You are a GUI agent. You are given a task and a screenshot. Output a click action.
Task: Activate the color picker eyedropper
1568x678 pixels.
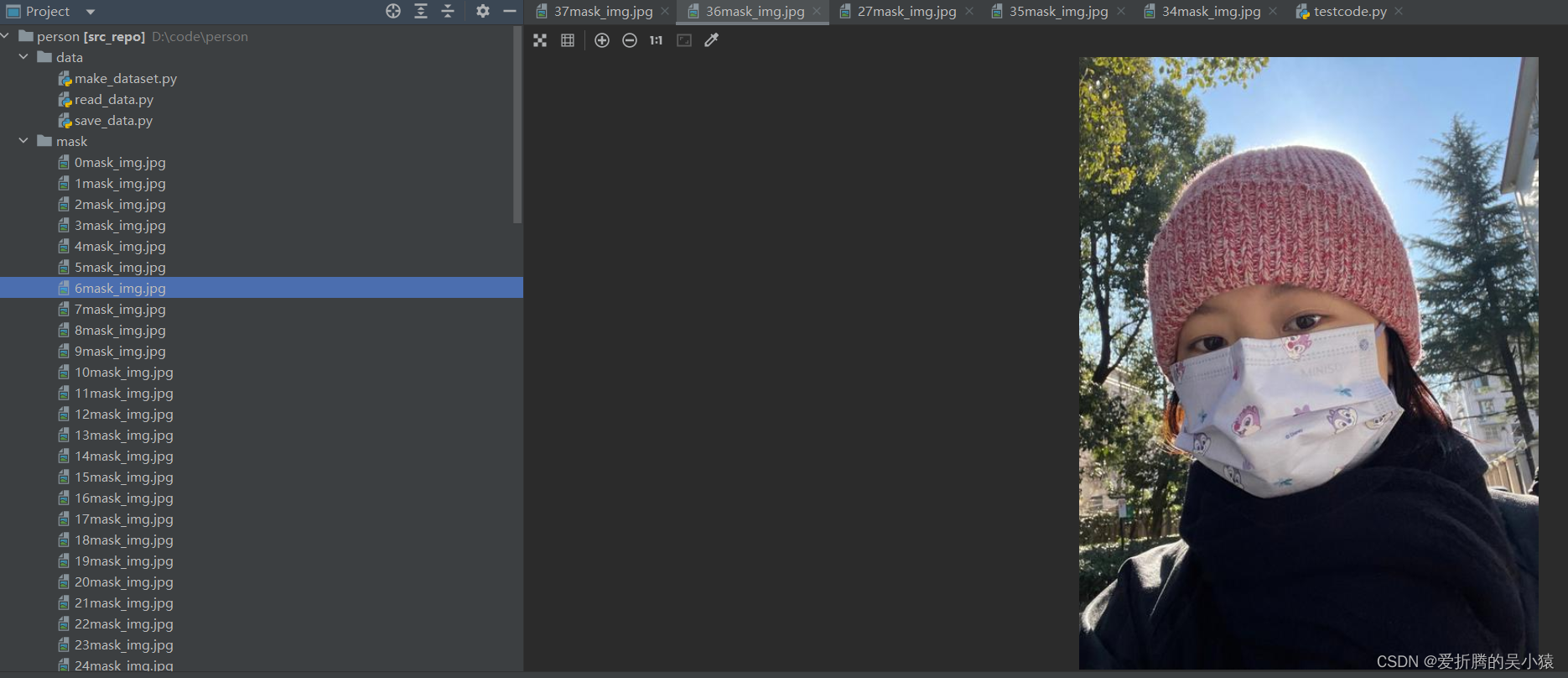coord(711,40)
